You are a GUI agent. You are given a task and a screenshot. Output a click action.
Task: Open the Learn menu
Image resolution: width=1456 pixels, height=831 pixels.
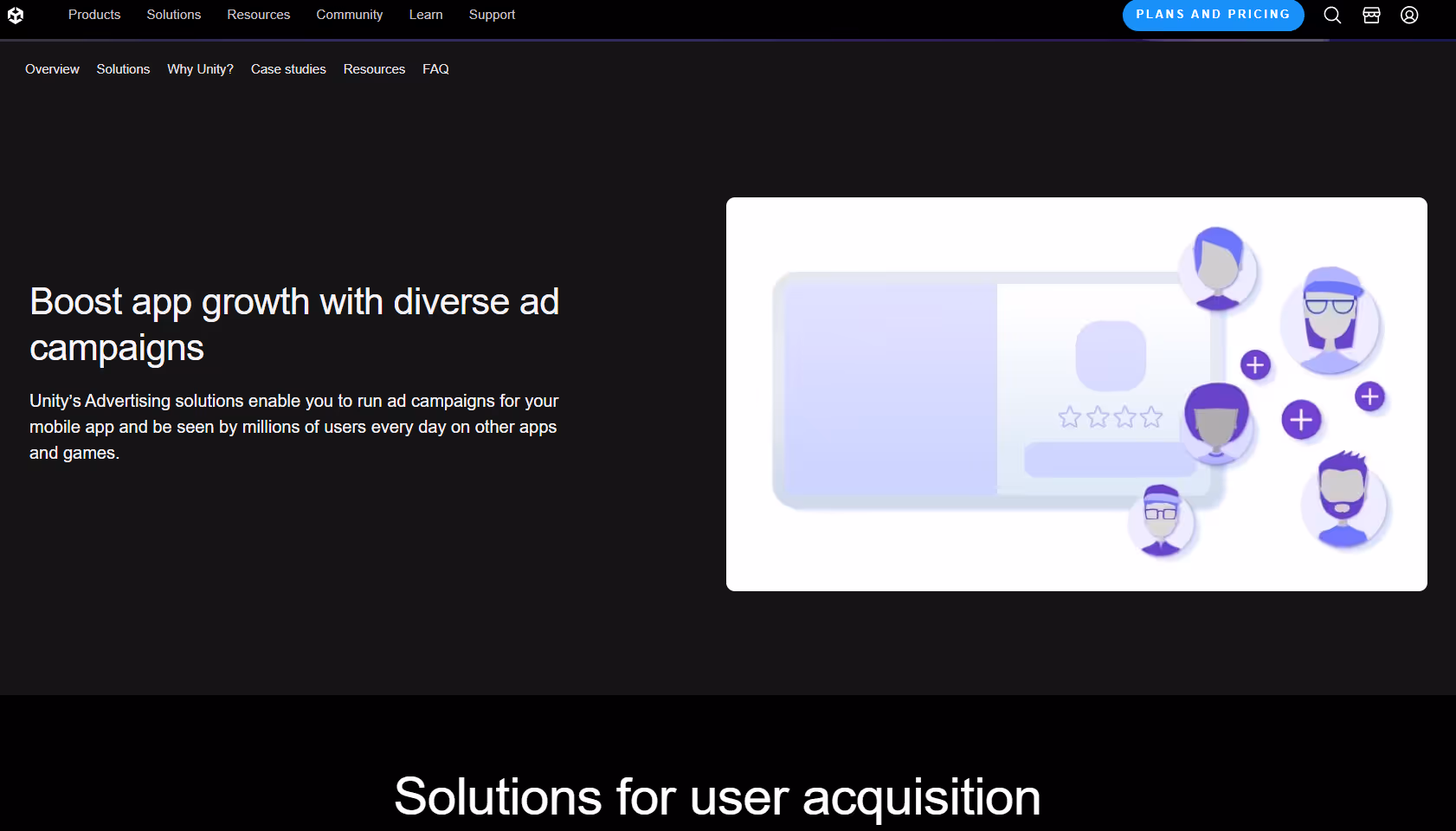(425, 15)
